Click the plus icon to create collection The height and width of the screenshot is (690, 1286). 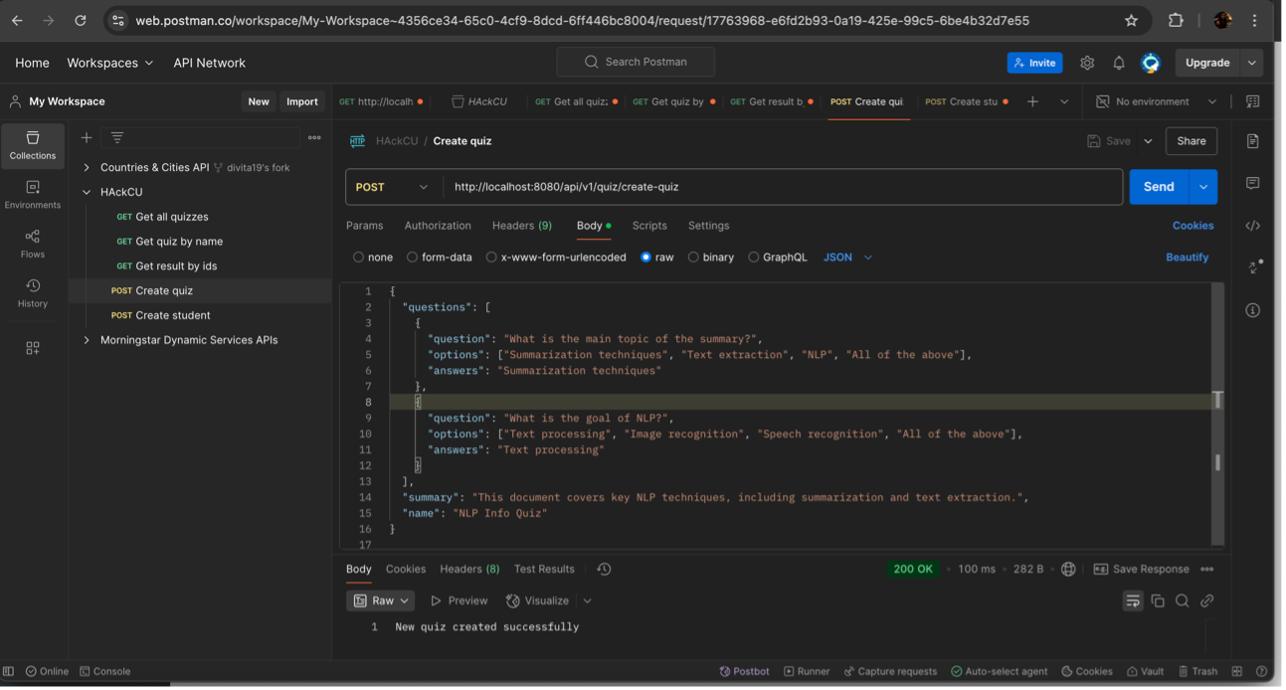pos(86,138)
